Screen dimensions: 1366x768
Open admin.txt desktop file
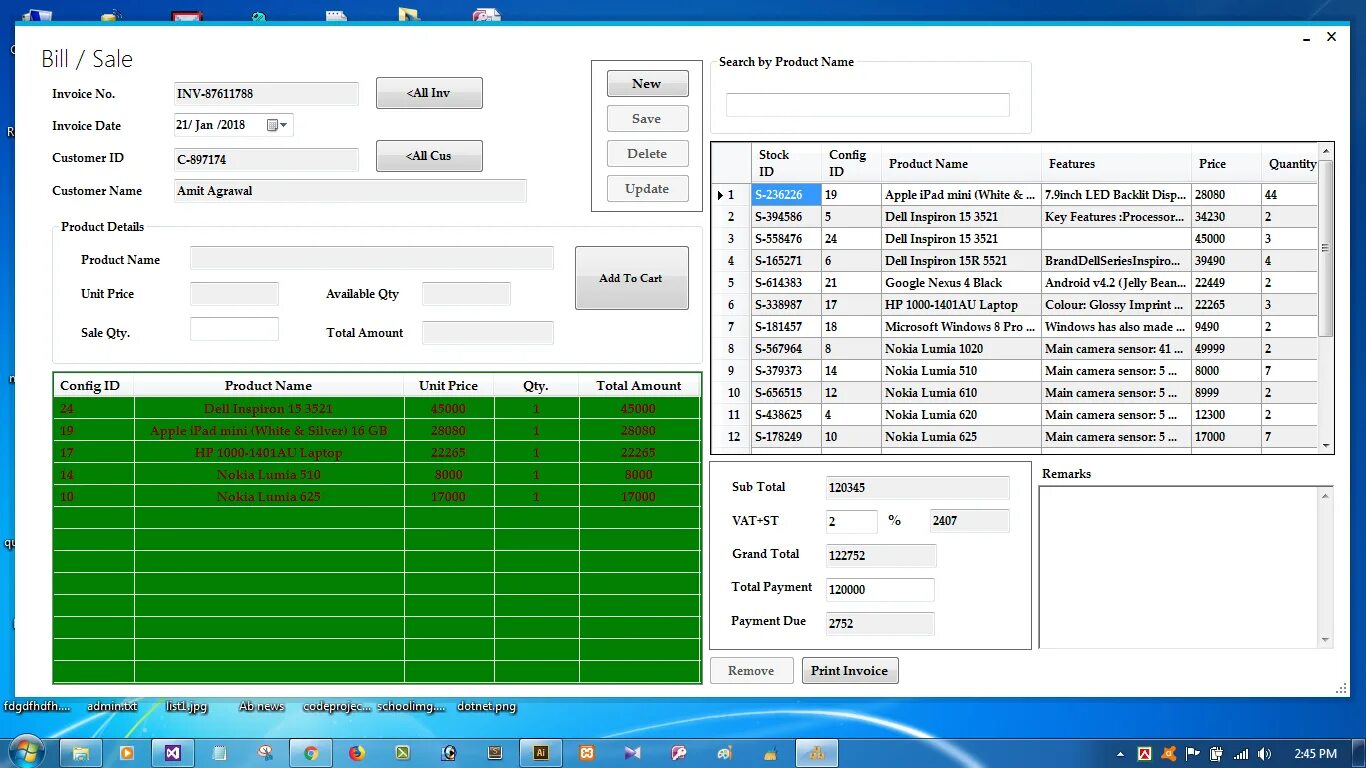(x=112, y=706)
